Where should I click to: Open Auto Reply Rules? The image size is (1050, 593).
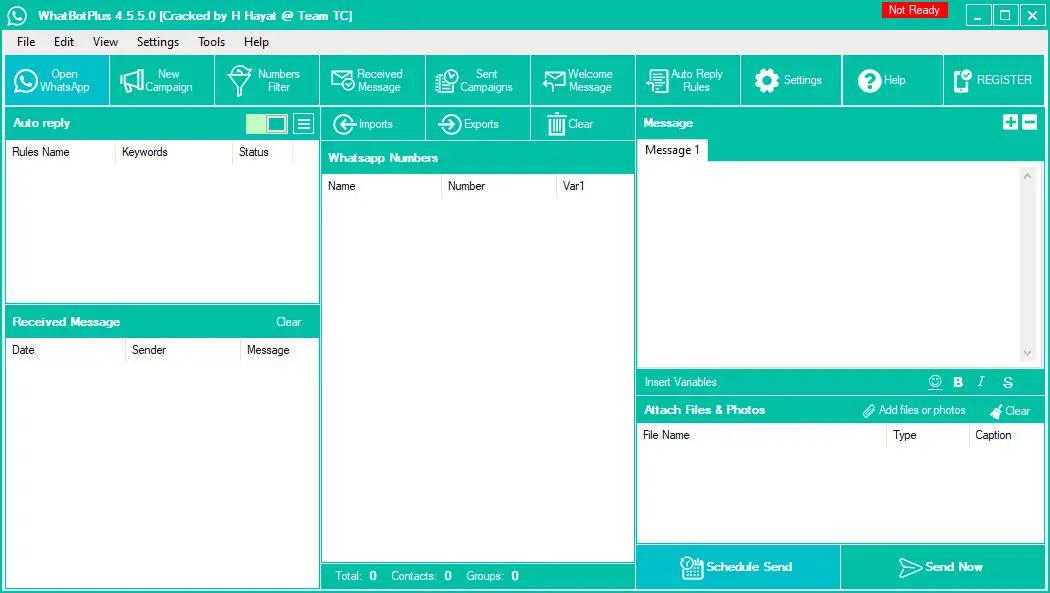tap(686, 81)
